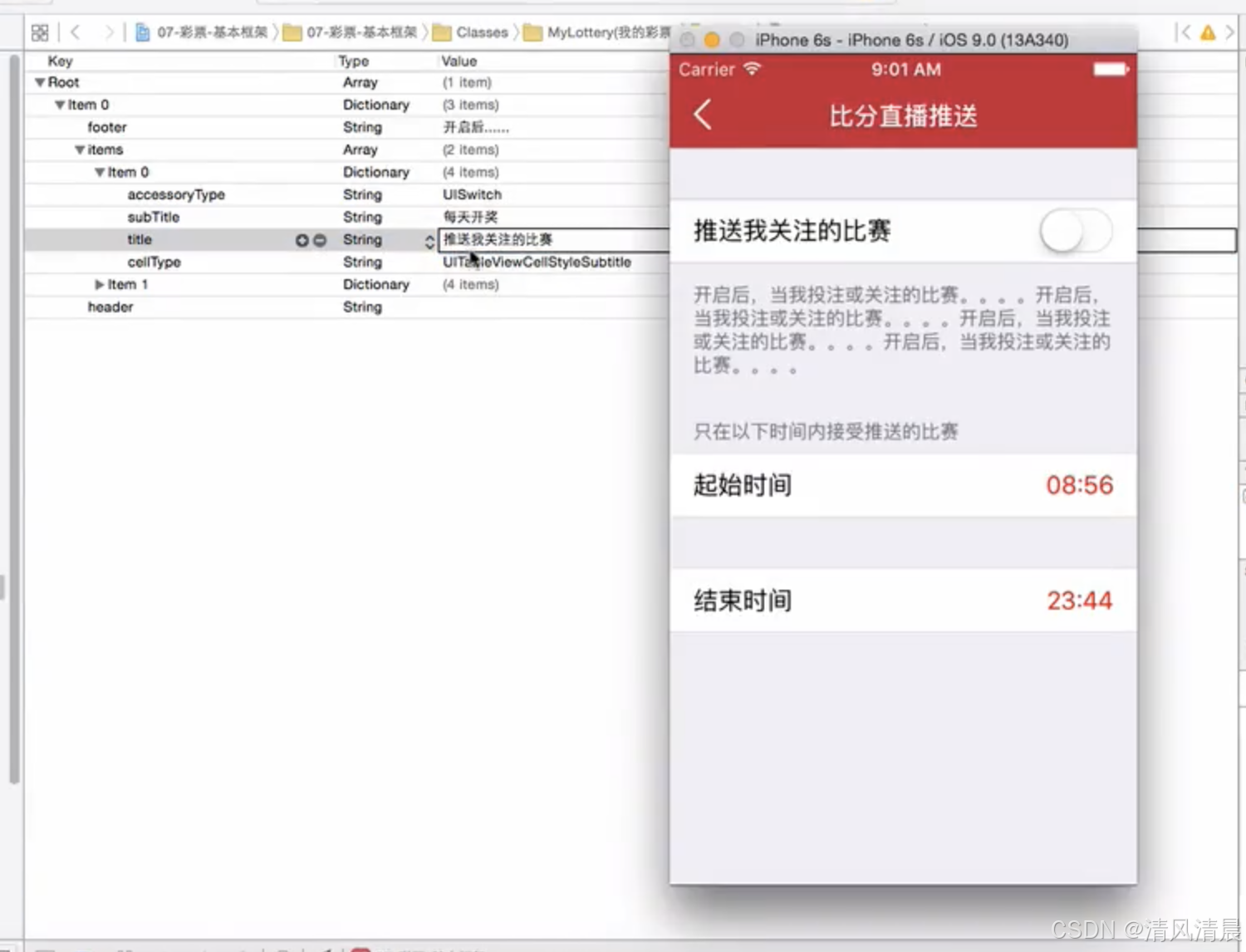
Task: Open the related items grid icon
Action: pyautogui.click(x=39, y=32)
